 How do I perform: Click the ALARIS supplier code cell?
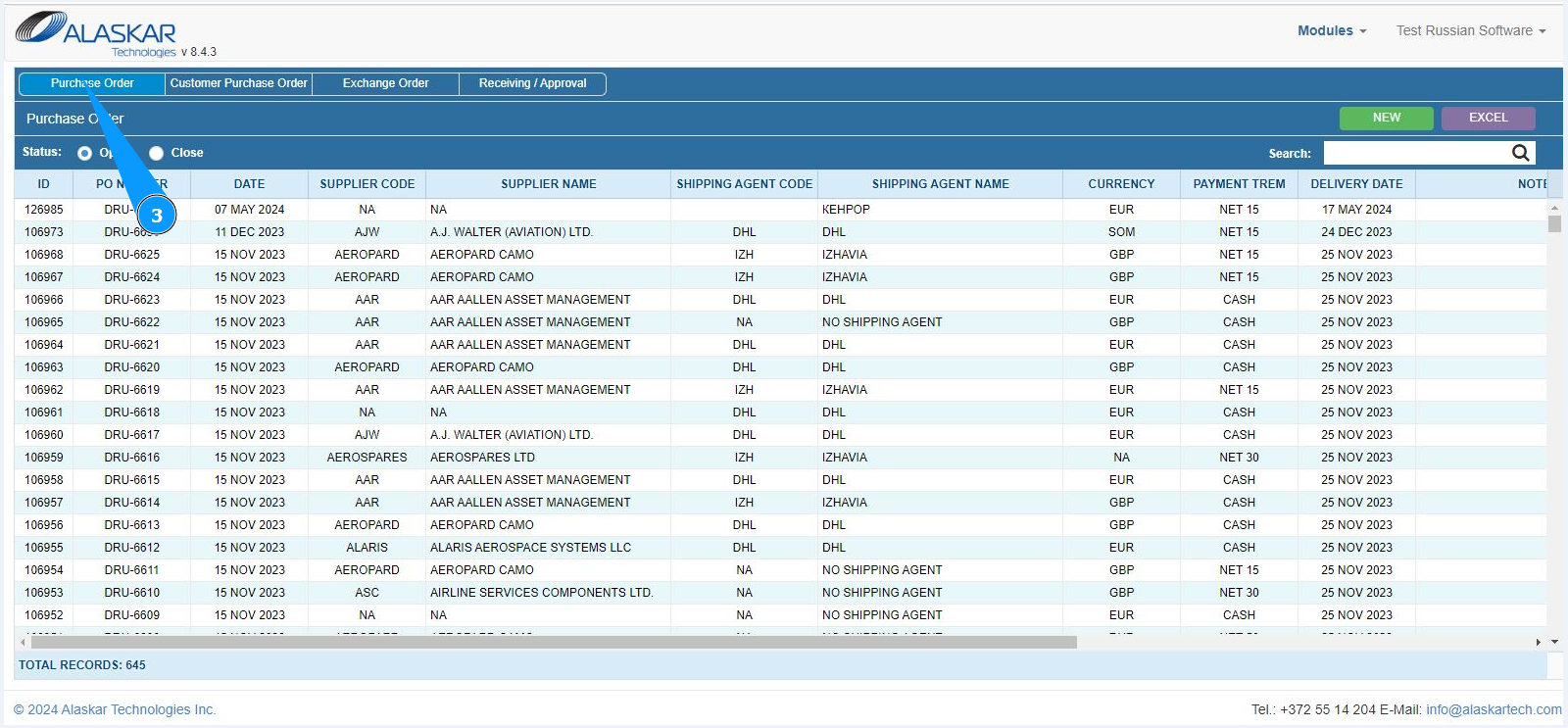pos(367,548)
